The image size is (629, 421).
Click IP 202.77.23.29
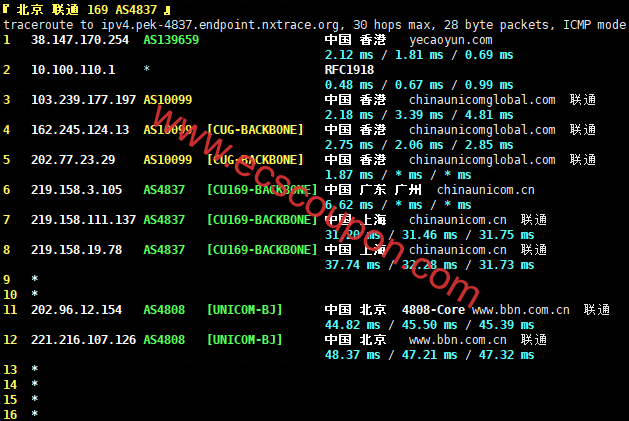(73, 160)
